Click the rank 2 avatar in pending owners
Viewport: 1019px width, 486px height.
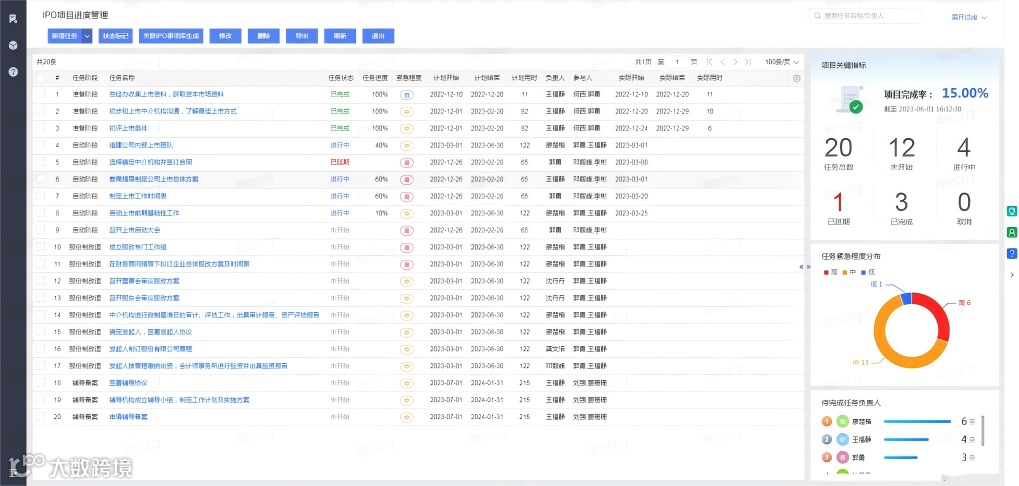click(x=844, y=440)
